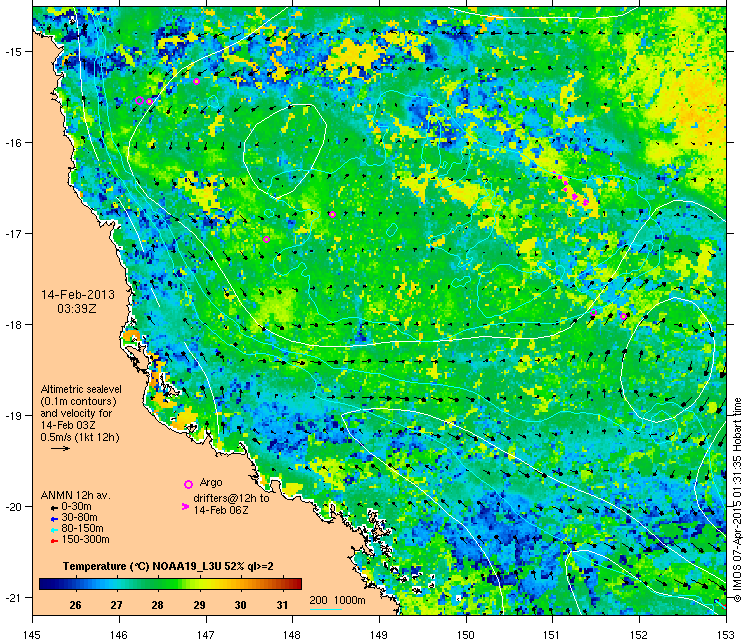Click the 0.5m/s velocity scale arrow
750x640 pixels.
61,448
